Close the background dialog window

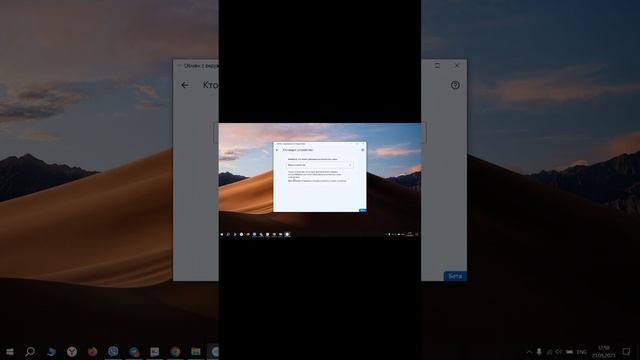[x=457, y=65]
